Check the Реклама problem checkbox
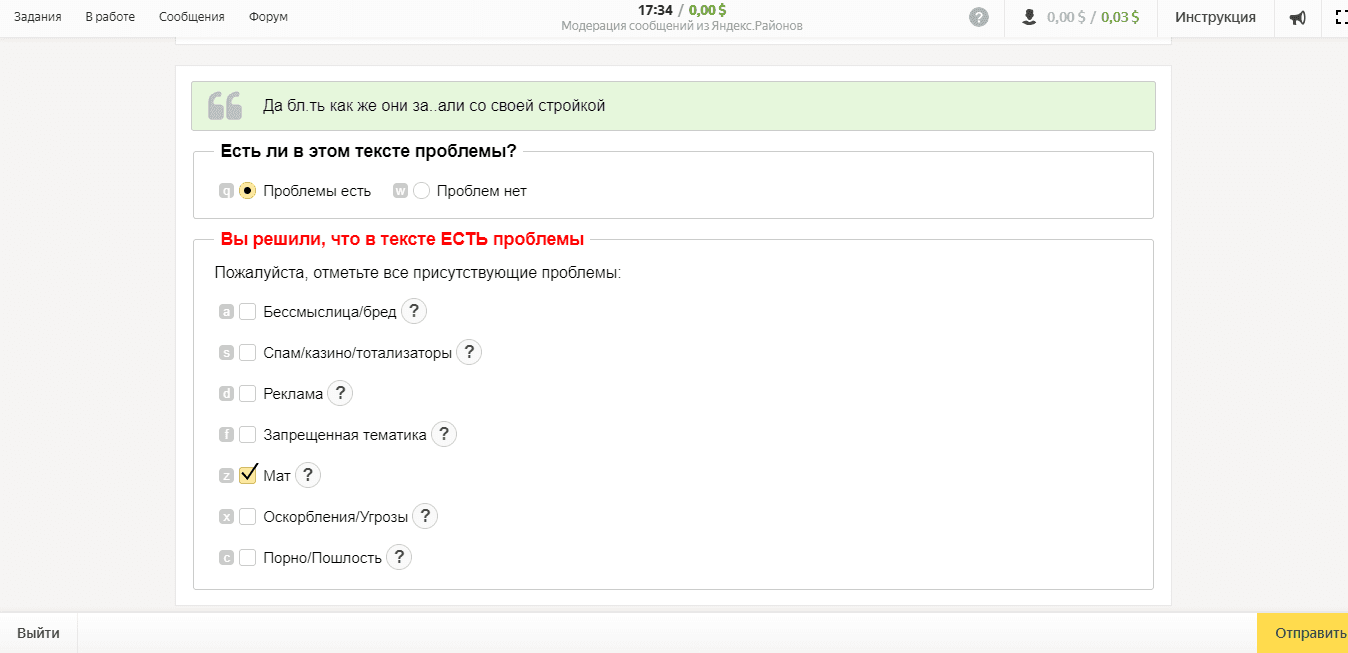The width and height of the screenshot is (1348, 653). click(x=247, y=393)
